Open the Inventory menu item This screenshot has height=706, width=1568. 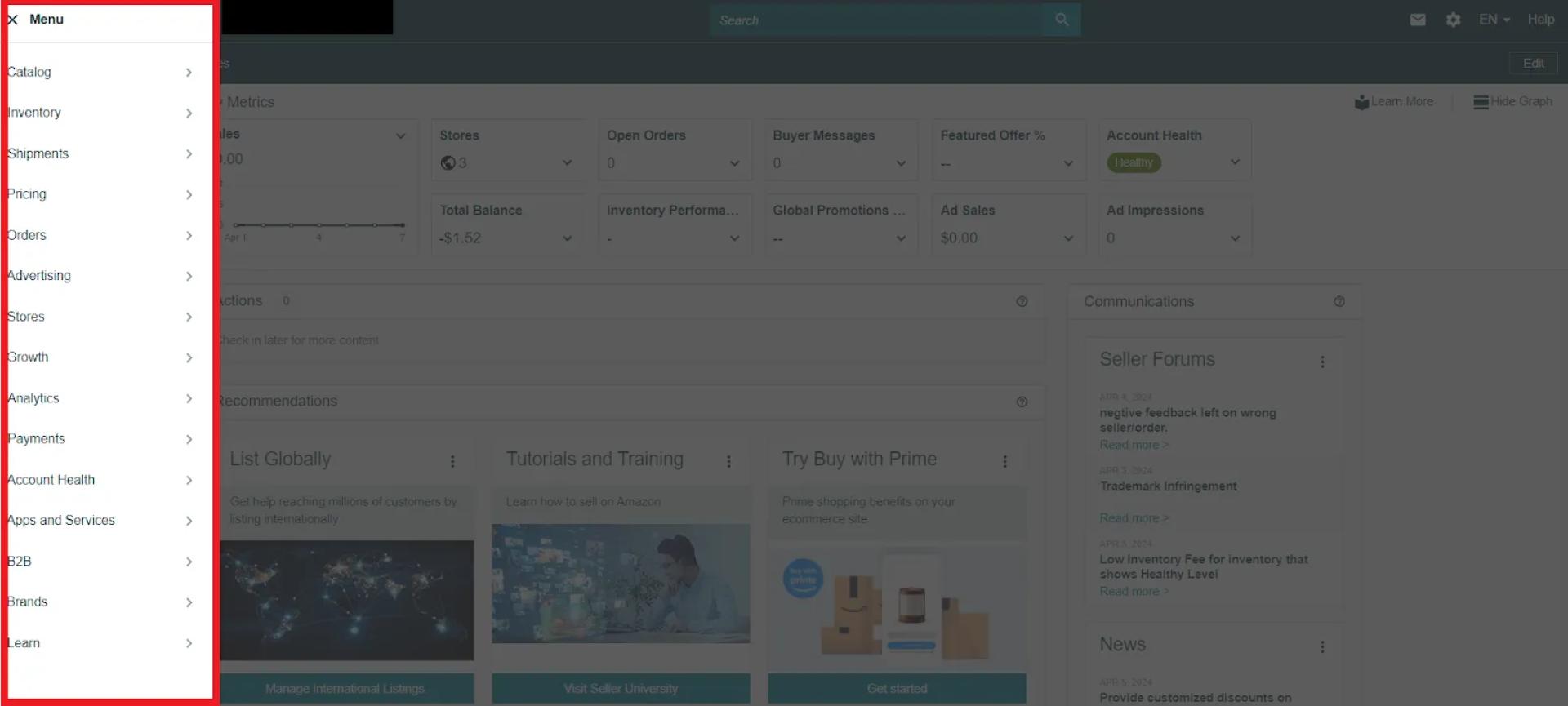pos(101,113)
